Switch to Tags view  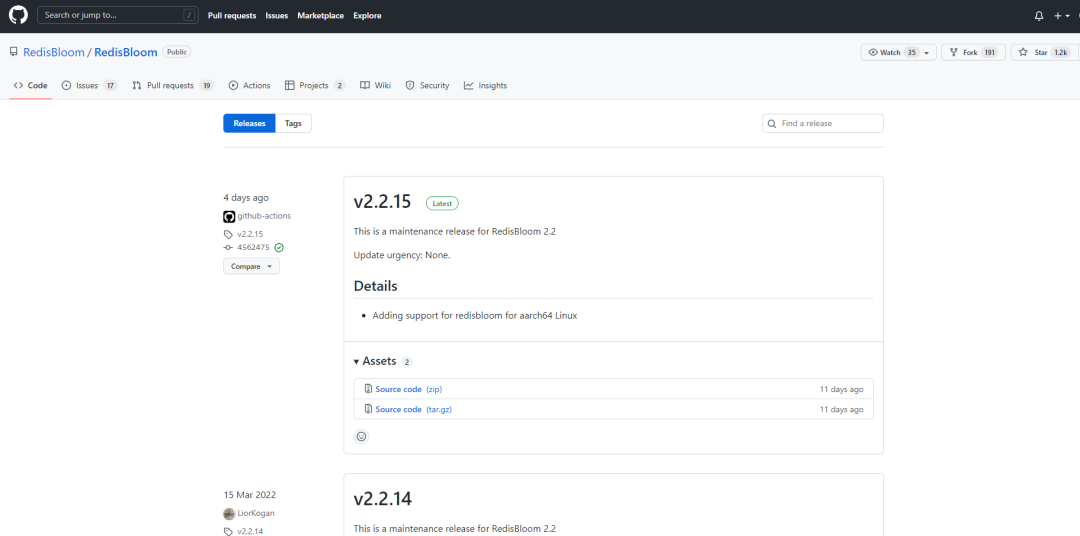(x=293, y=123)
